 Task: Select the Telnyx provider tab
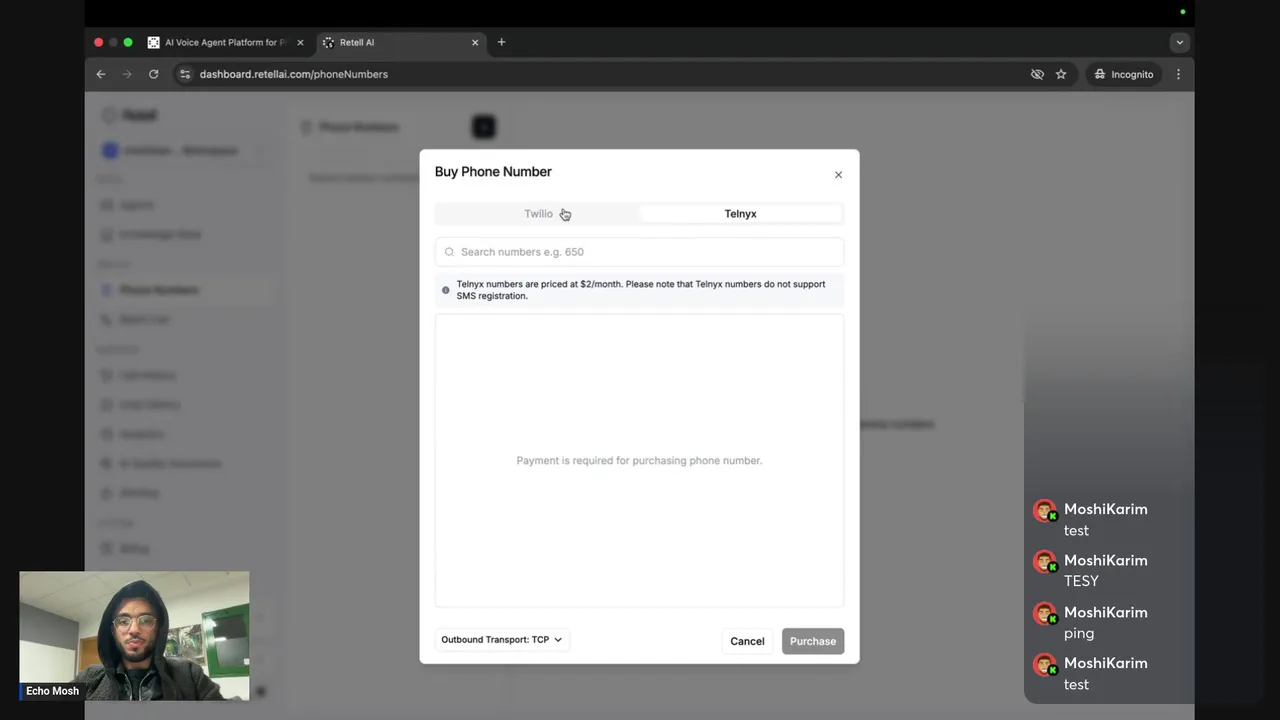[740, 214]
